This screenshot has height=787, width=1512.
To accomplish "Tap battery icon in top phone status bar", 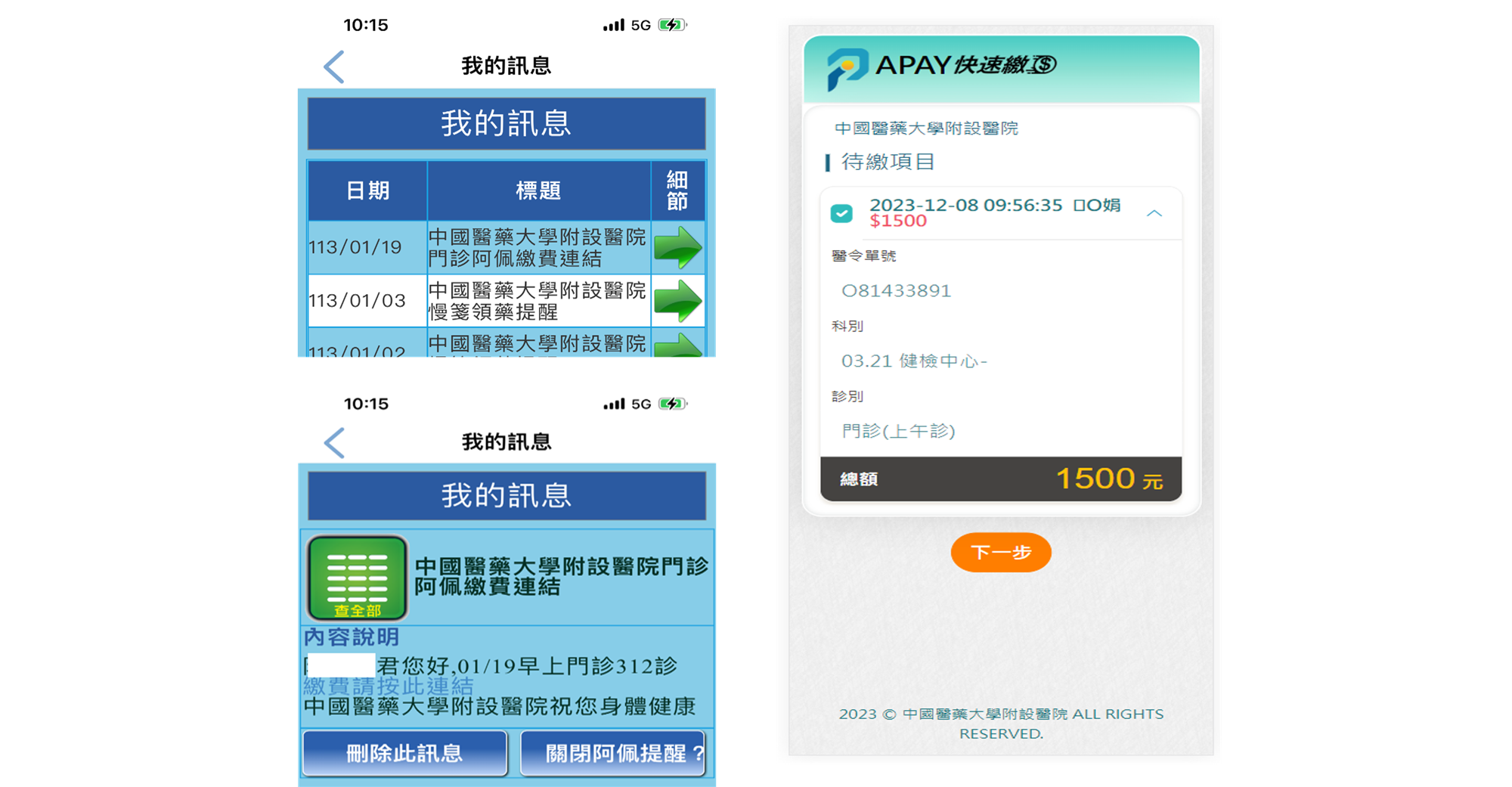I will pos(672,25).
